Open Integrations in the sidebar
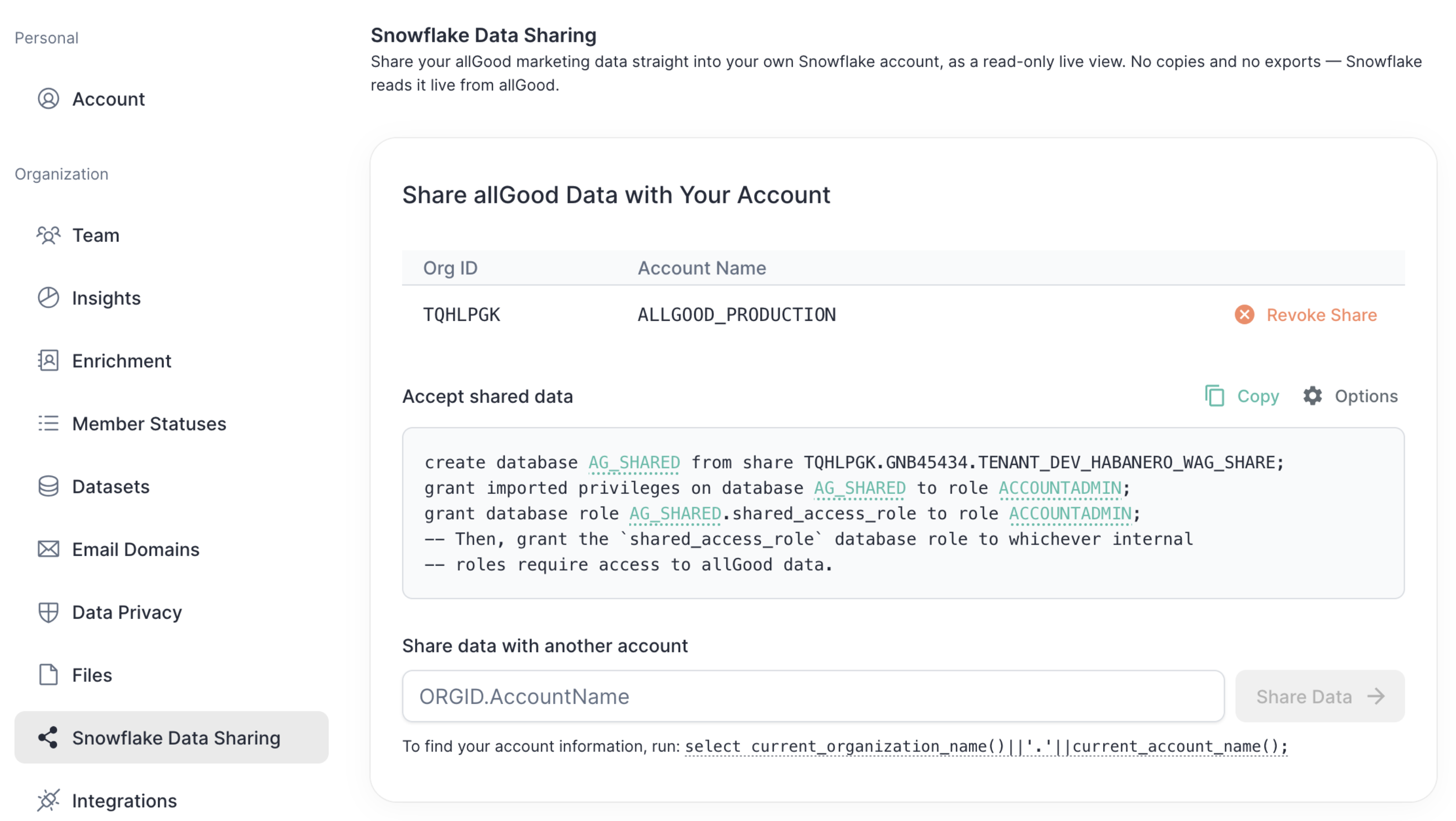 [171, 800]
